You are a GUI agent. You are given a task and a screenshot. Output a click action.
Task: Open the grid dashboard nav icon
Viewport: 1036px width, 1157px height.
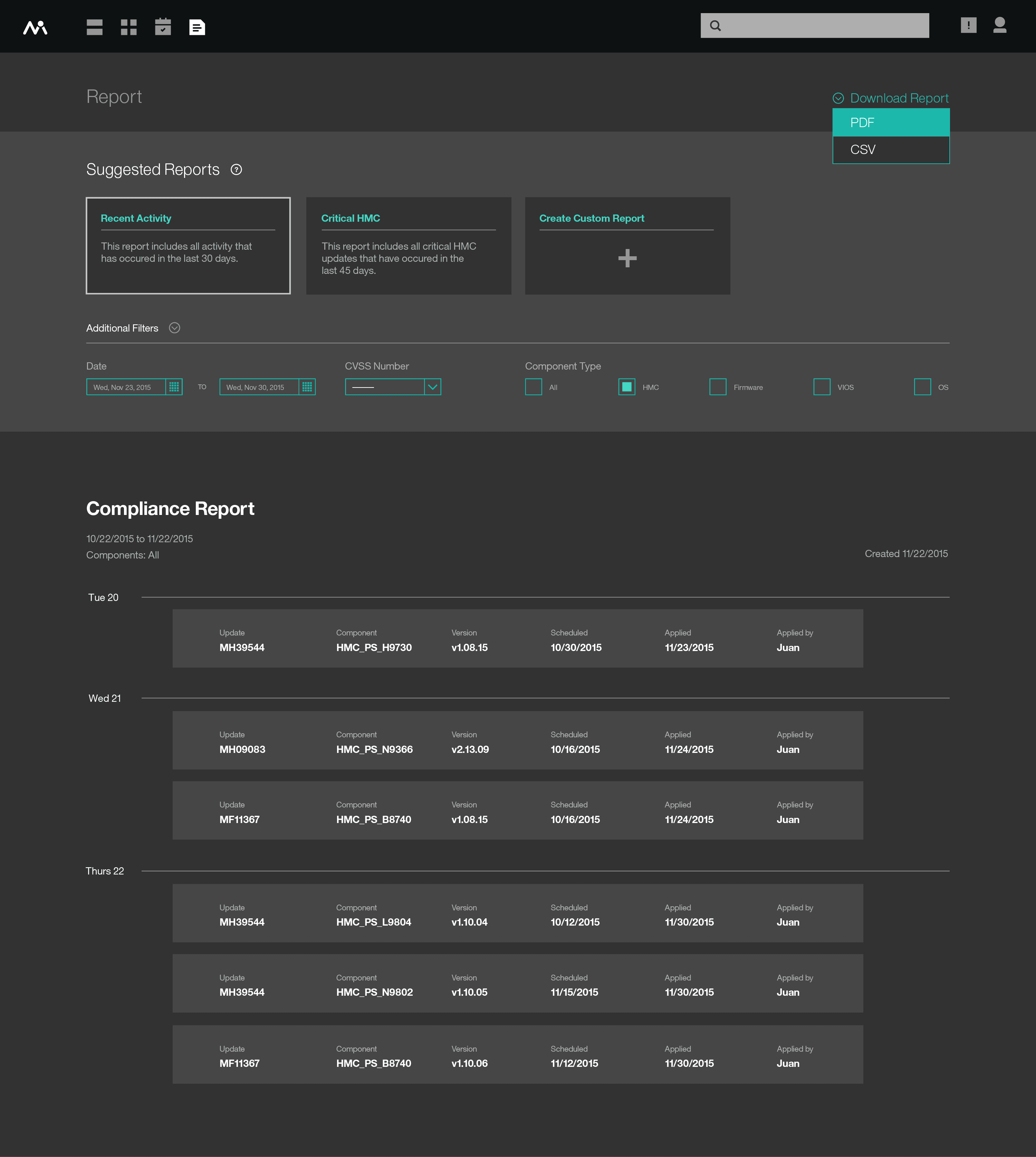[129, 27]
